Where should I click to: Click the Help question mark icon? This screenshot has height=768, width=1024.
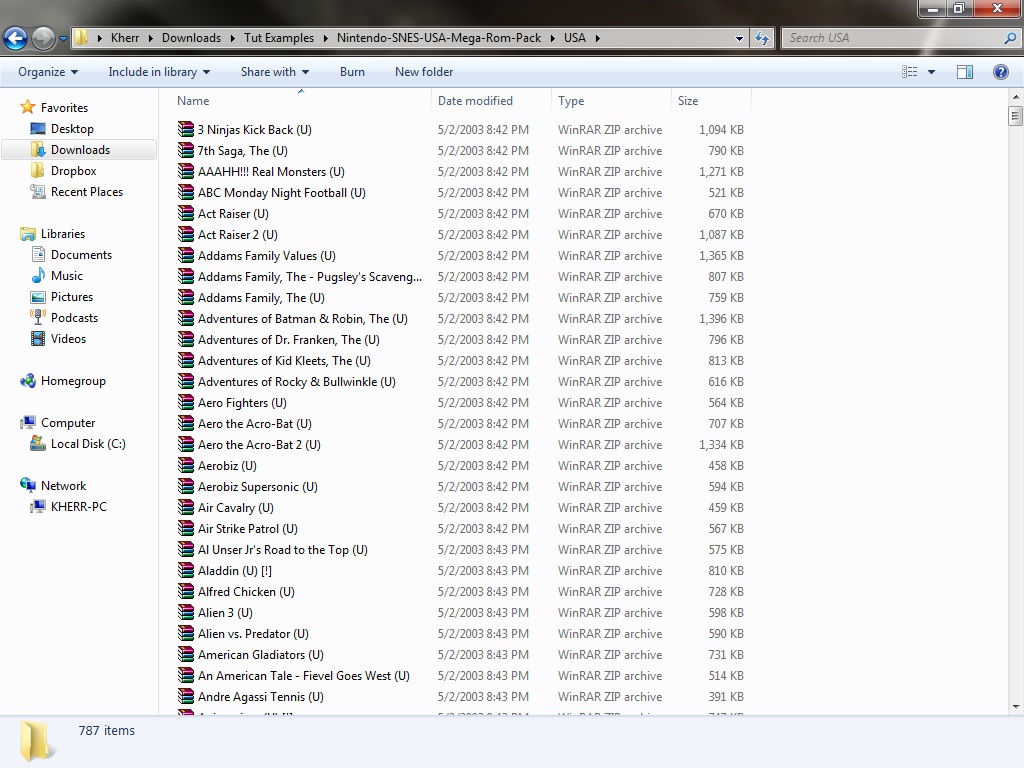[1000, 72]
